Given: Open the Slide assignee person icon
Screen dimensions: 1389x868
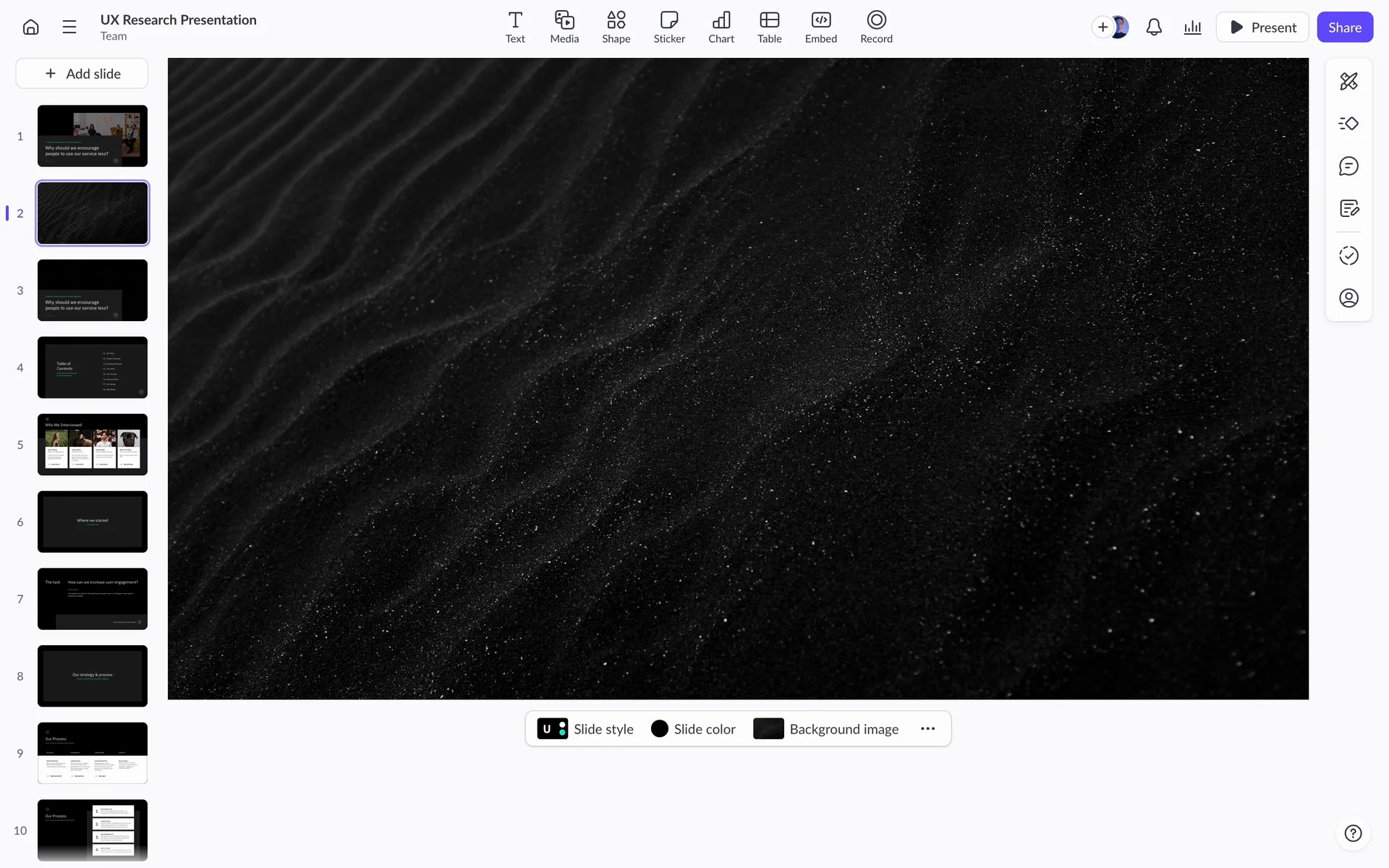Looking at the screenshot, I should point(1348,298).
